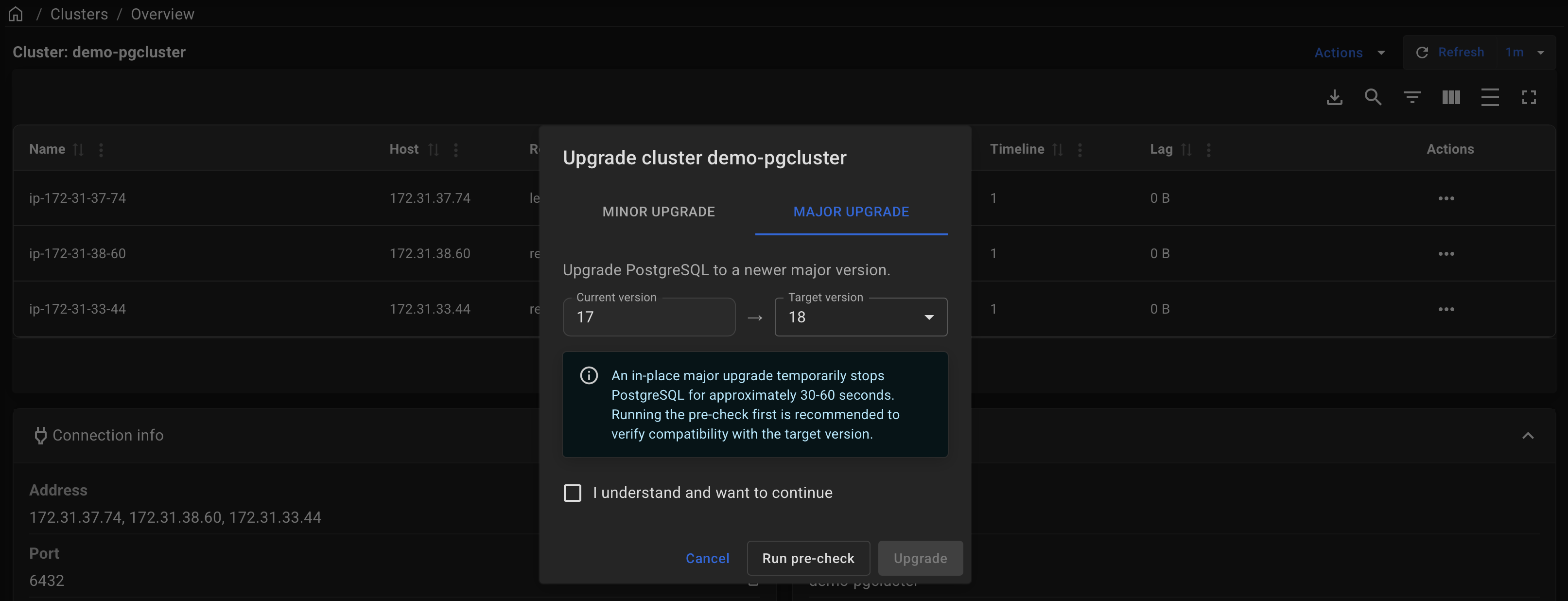The width and height of the screenshot is (1568, 601).
Task: Sort by the Lag column arrows
Action: click(1186, 150)
